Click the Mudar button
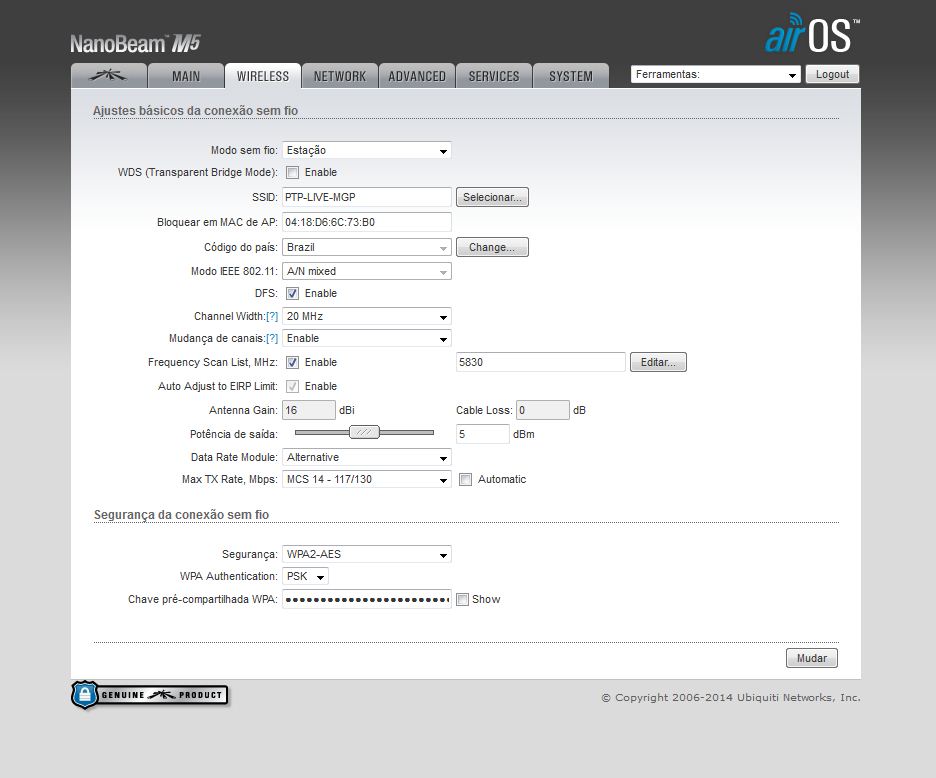This screenshot has width=936, height=778. point(811,658)
